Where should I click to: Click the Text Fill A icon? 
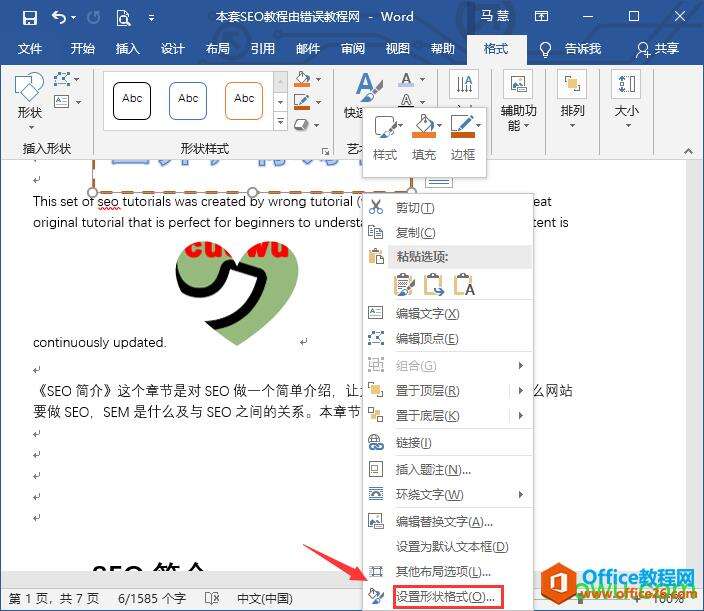point(406,80)
